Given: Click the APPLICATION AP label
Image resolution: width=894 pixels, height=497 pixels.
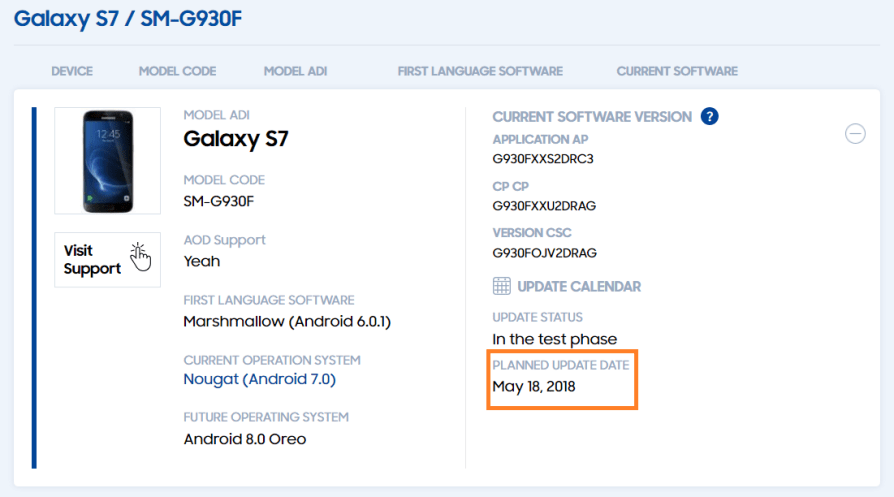Looking at the screenshot, I should [x=541, y=140].
